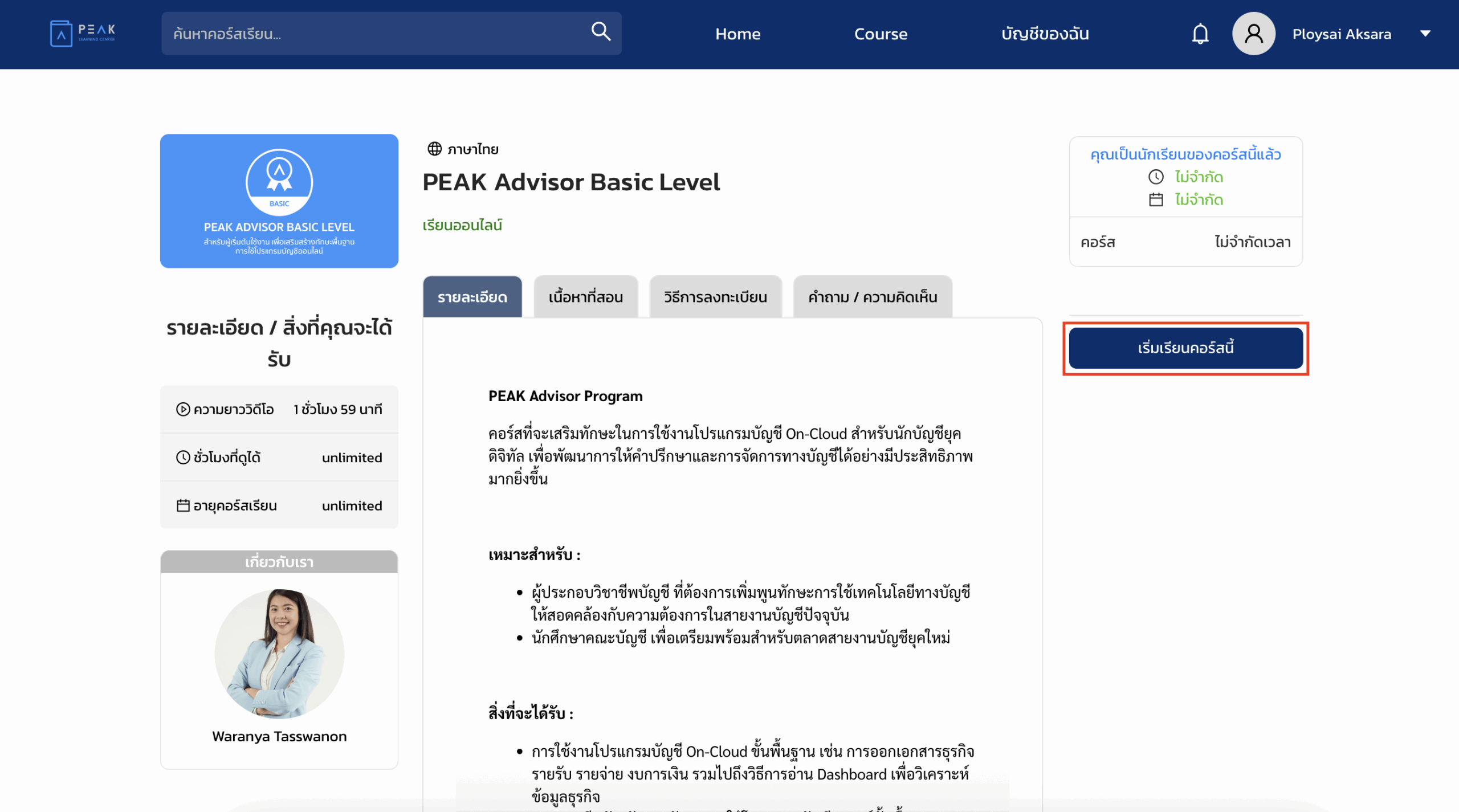The height and width of the screenshot is (812, 1459).
Task: Click the เริ่มเรียนคอร์สนี้ button
Action: tap(1185, 348)
